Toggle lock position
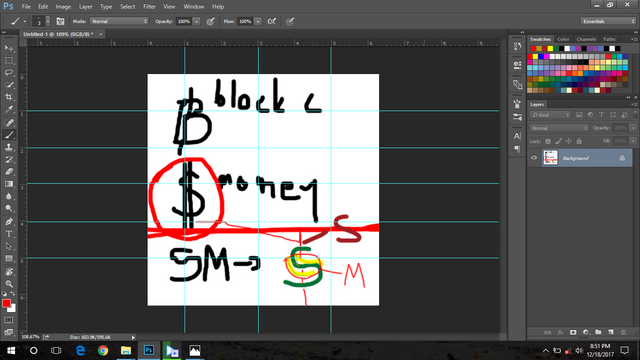The height and width of the screenshot is (360, 640). [x=569, y=141]
